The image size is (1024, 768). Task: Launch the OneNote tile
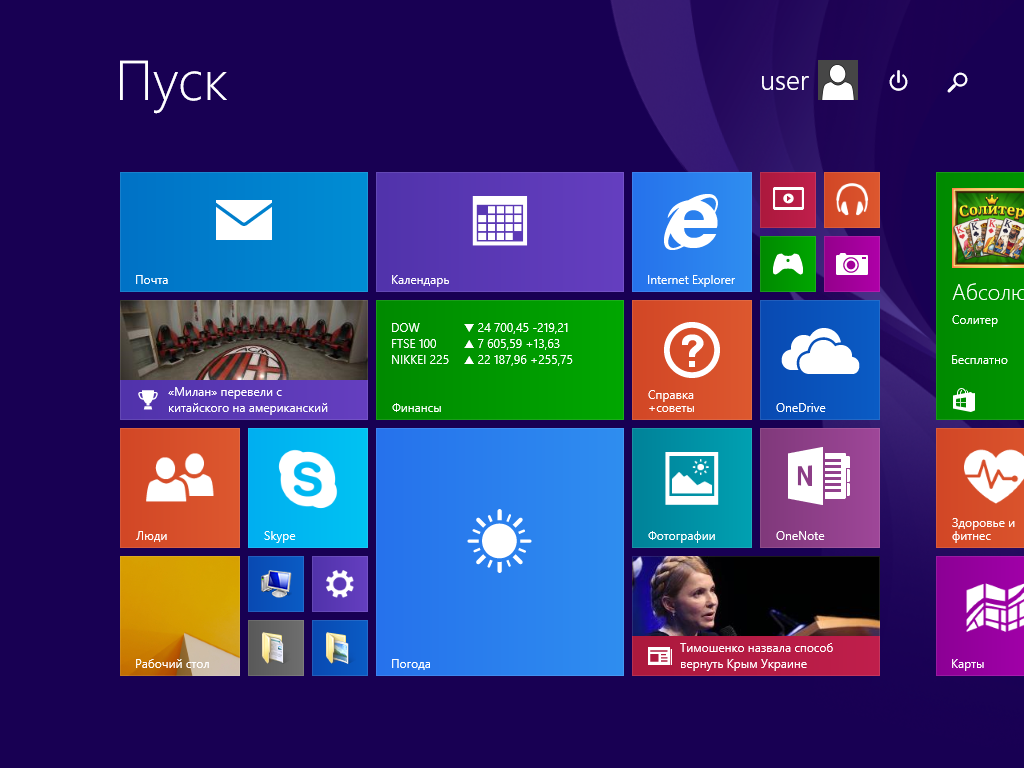820,488
